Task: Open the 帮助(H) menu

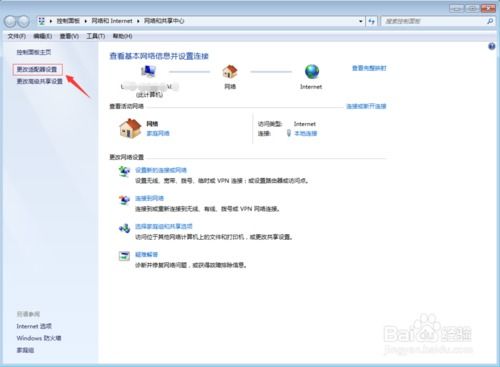Action: [122, 36]
